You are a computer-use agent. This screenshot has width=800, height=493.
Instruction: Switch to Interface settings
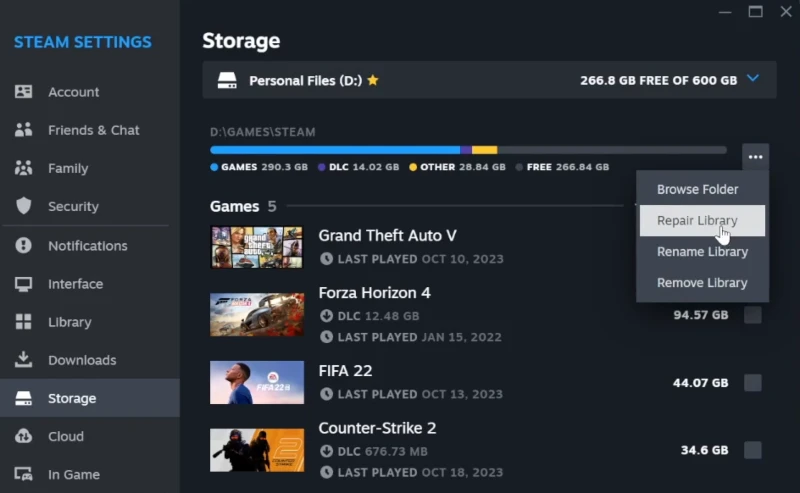point(90,284)
